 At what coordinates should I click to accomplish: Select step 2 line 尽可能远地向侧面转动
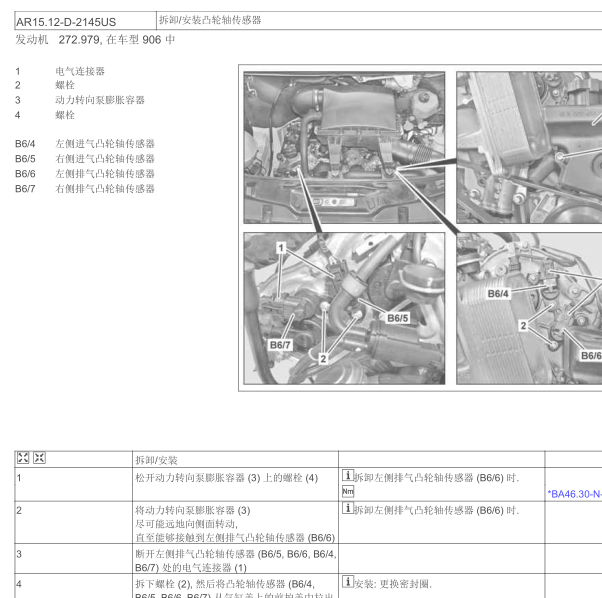click(x=186, y=524)
